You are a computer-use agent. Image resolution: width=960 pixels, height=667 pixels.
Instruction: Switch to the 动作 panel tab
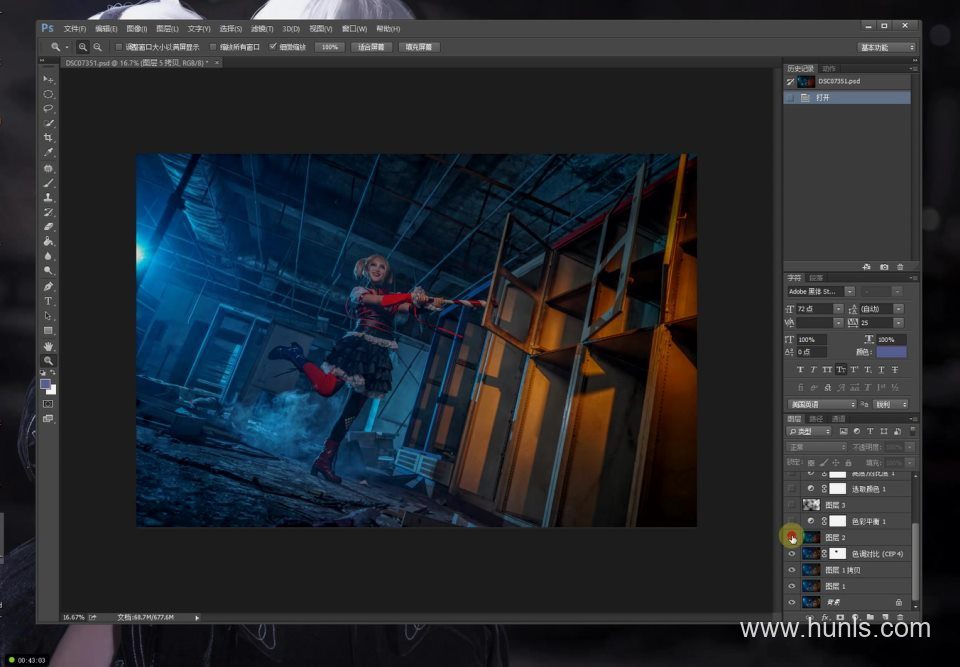pos(829,69)
